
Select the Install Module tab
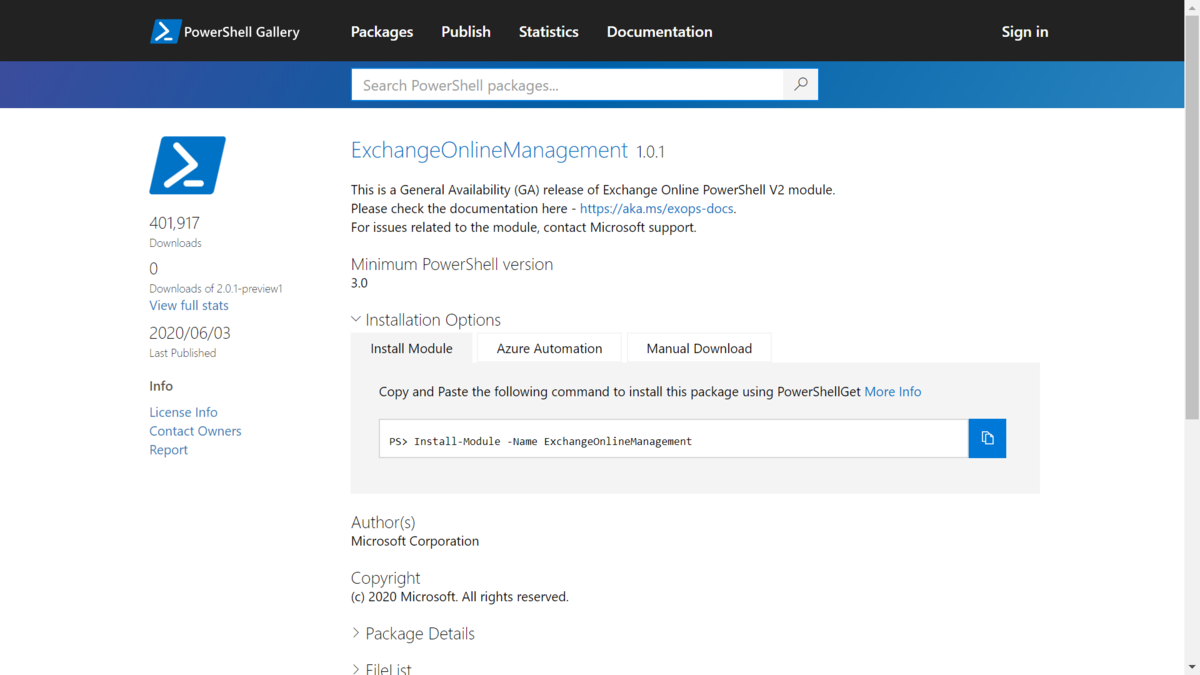click(x=411, y=348)
